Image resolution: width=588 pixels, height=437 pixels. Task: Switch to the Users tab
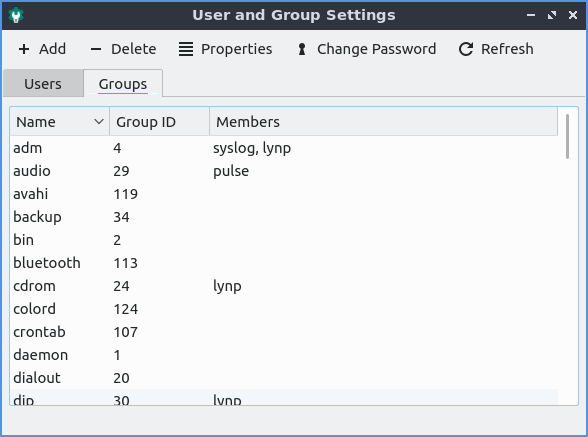[43, 83]
